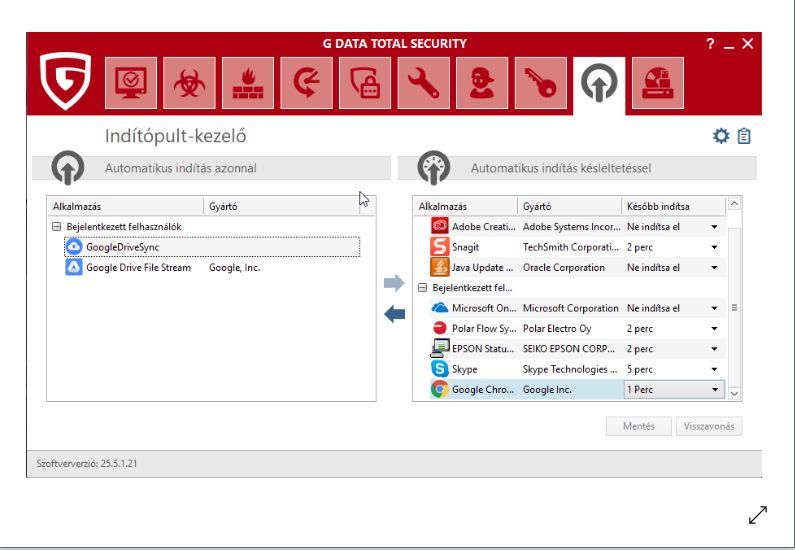Click the GoogleDriveSync cloud icon
The height and width of the screenshot is (550, 795).
pyautogui.click(x=74, y=247)
